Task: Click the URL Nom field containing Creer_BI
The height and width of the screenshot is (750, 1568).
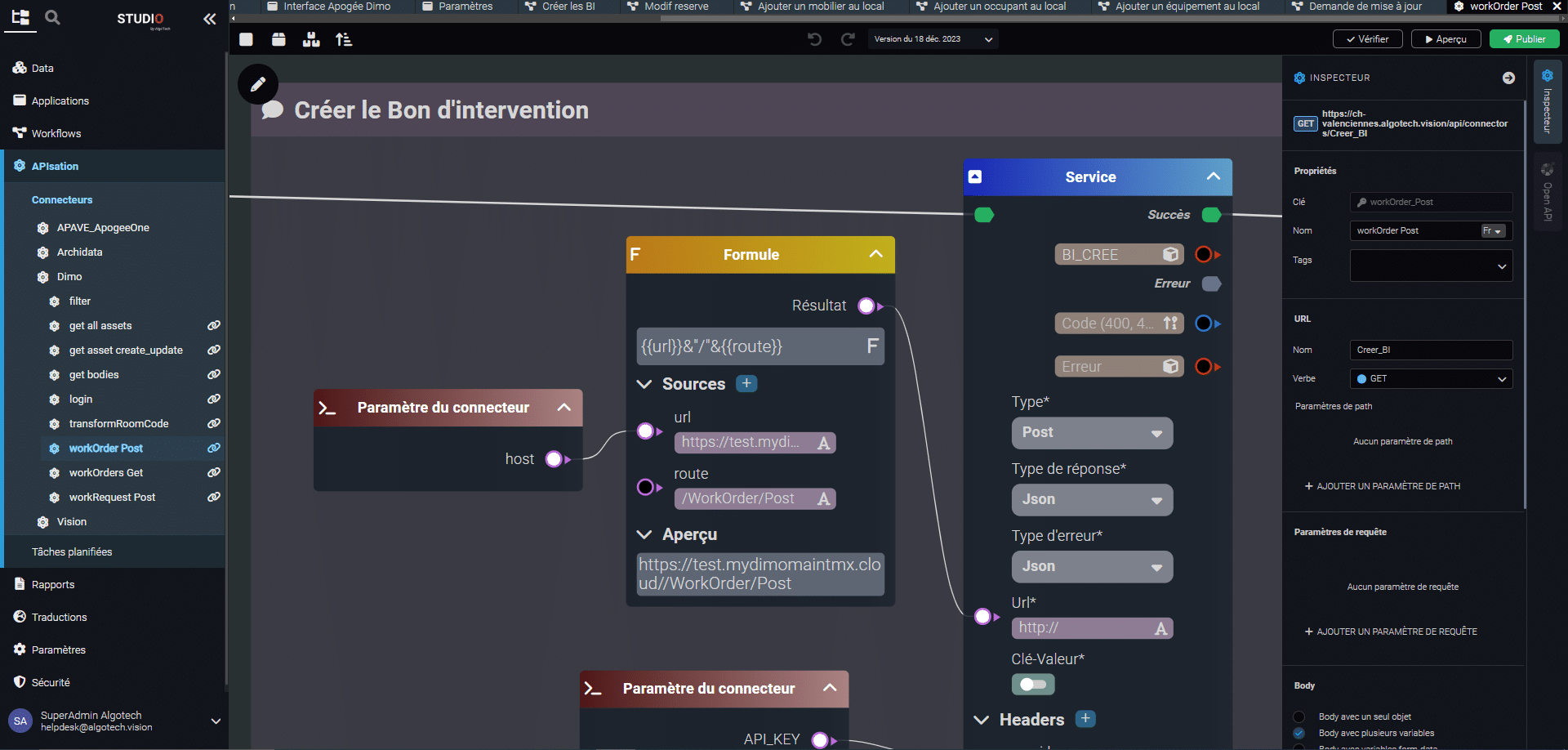Action: [x=1431, y=350]
